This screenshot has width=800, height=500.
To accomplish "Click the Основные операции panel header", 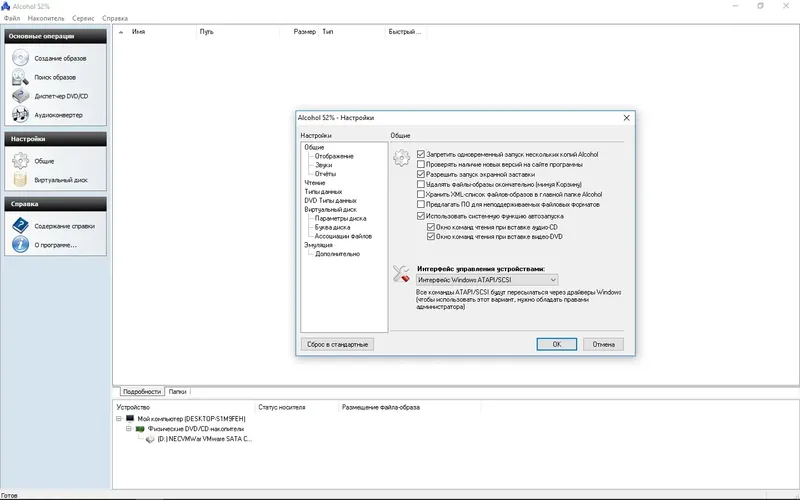I will click(56, 36).
